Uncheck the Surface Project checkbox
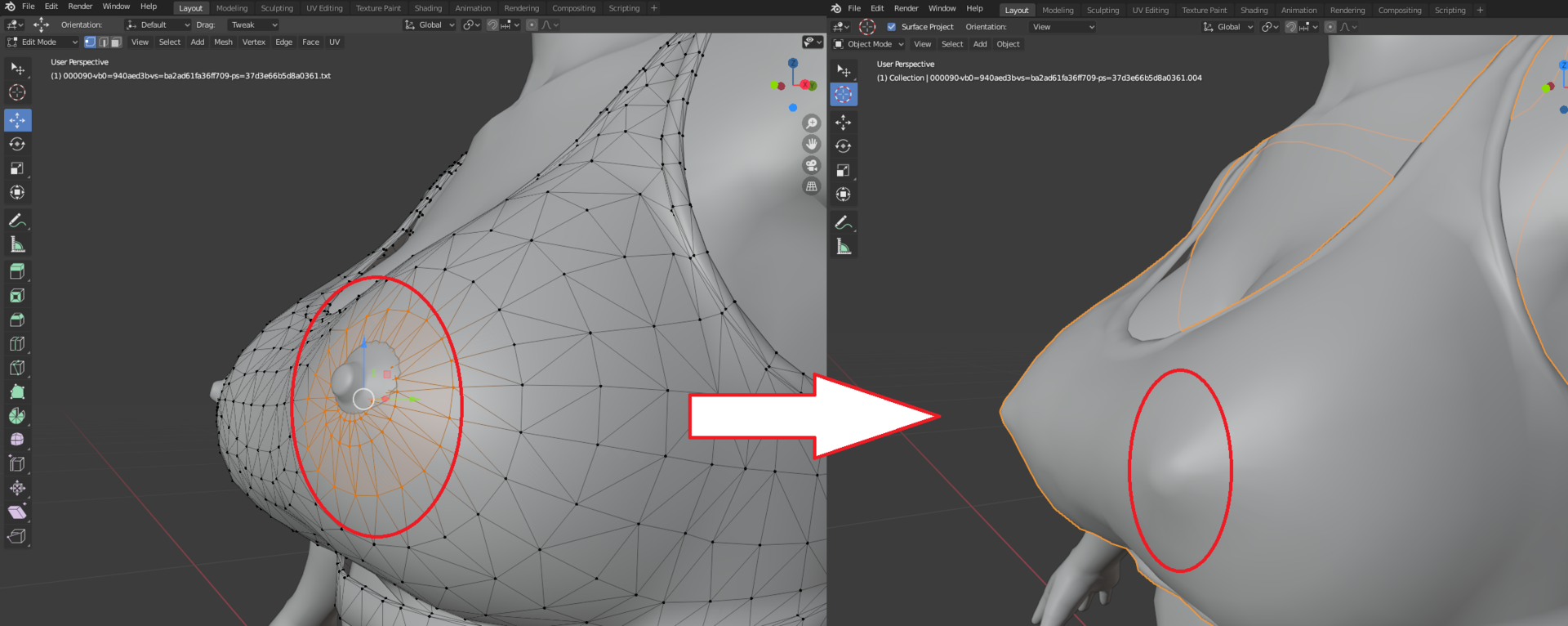The height and width of the screenshot is (626, 1568). click(x=891, y=27)
